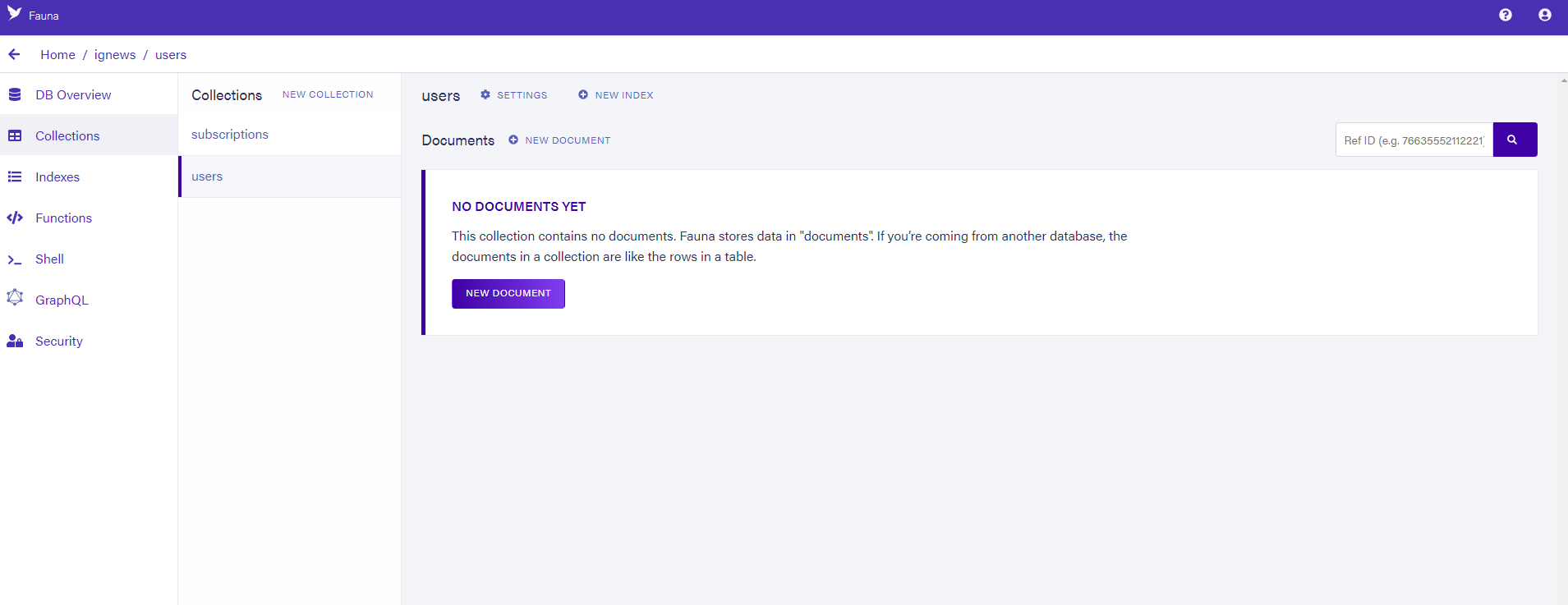The height and width of the screenshot is (605, 1568).
Task: Select the users collection row
Action: pyautogui.click(x=289, y=176)
